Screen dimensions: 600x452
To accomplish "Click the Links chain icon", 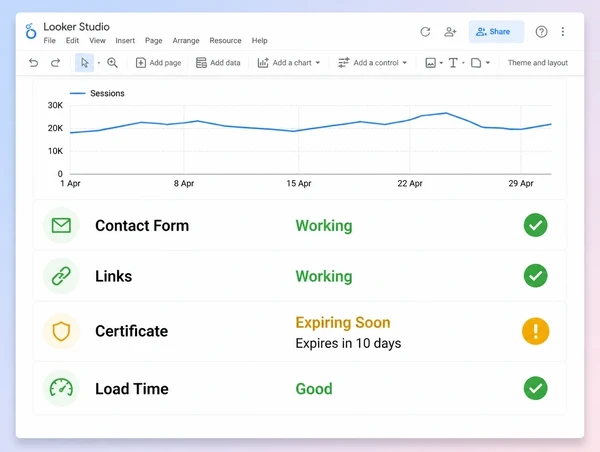I will [61, 276].
